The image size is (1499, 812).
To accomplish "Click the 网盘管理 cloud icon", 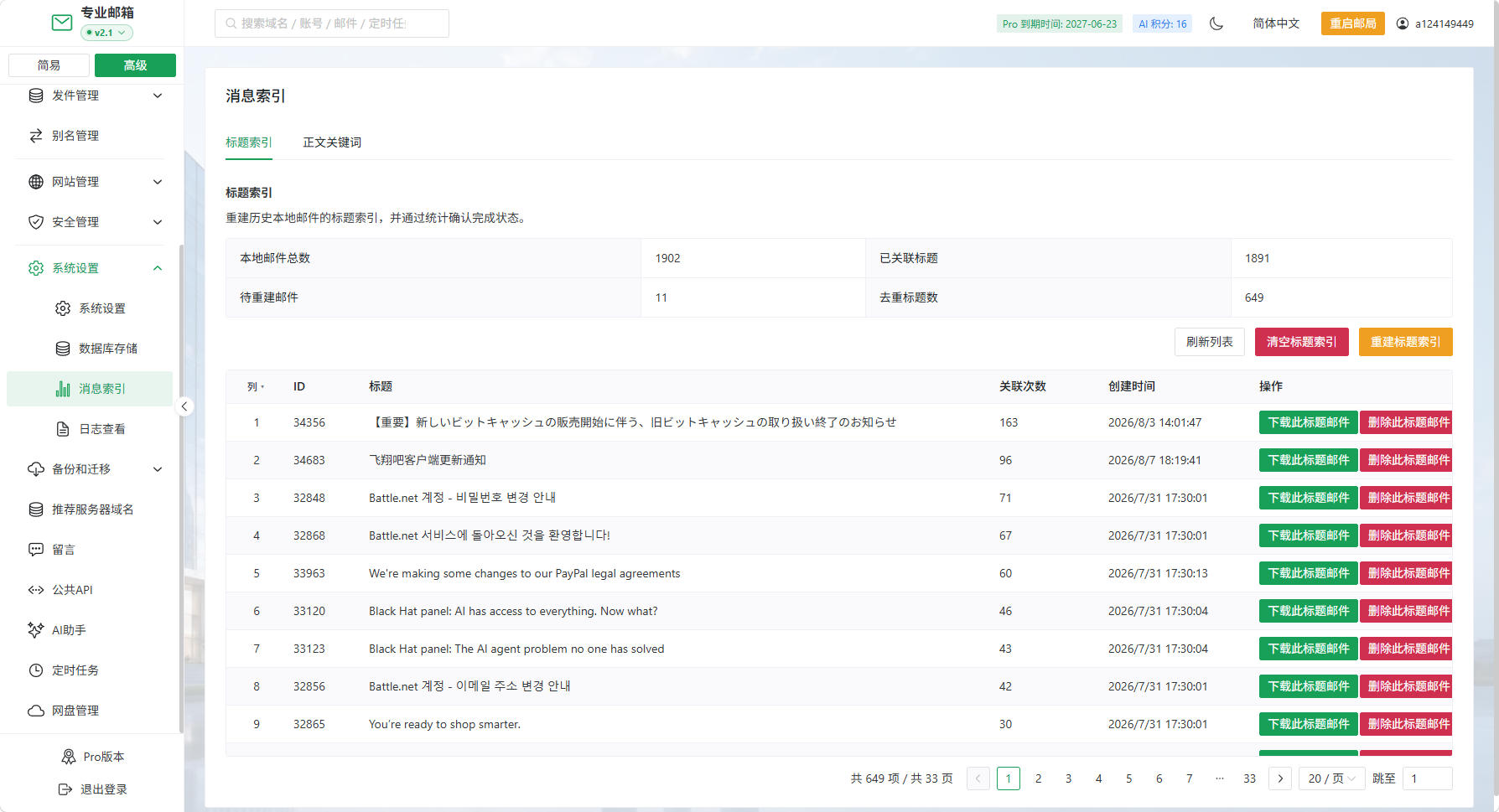I will coord(36,711).
